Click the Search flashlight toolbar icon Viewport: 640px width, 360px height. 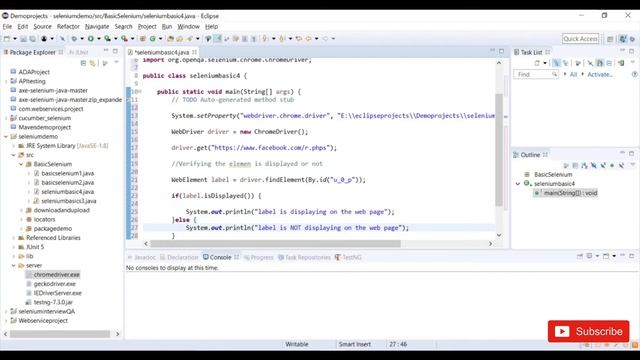[x=189, y=39]
